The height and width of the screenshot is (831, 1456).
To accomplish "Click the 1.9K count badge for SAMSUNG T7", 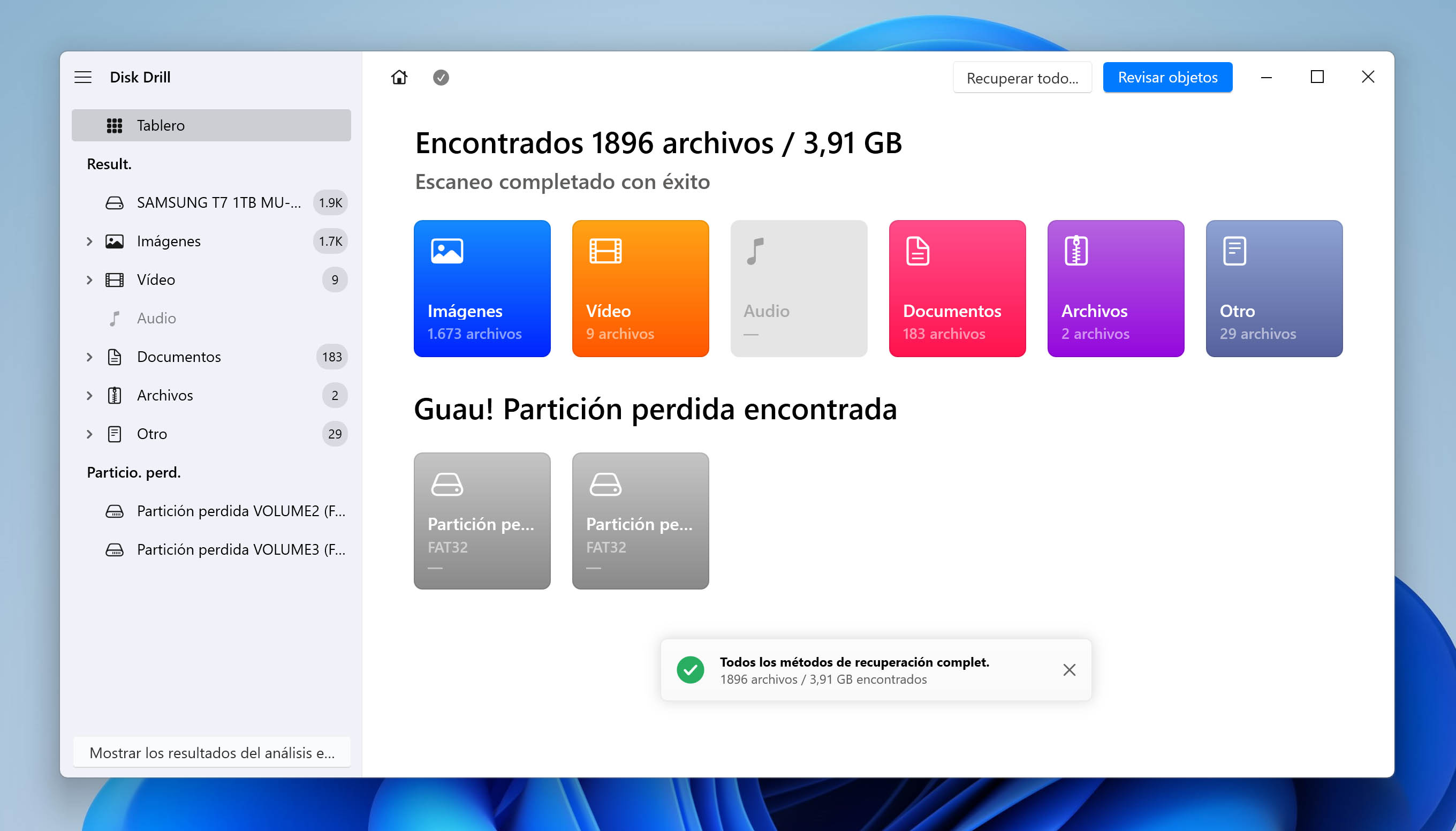I will point(330,202).
